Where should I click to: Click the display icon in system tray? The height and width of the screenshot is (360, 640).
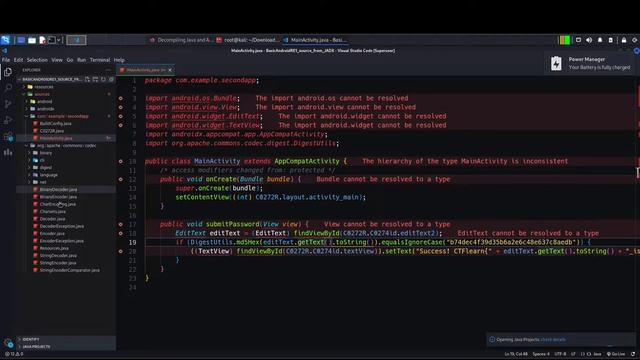click(578, 40)
